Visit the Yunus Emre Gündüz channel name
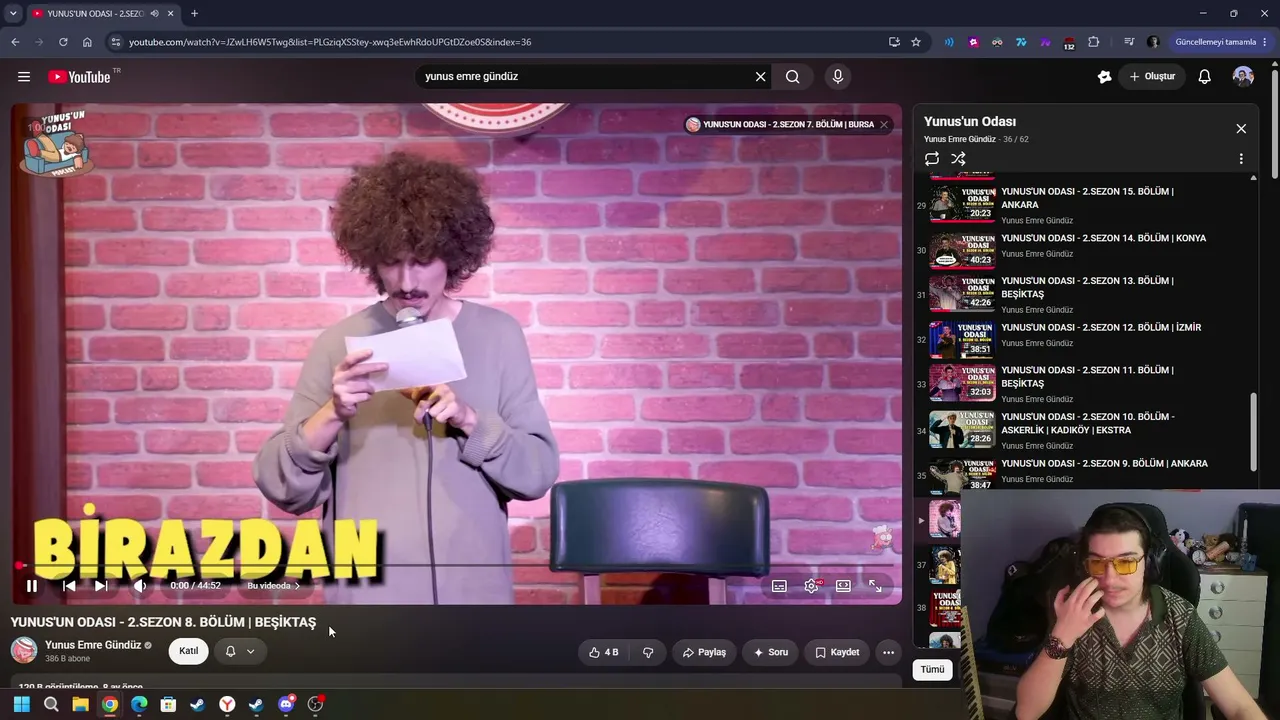Viewport: 1280px width, 720px height. (93, 645)
